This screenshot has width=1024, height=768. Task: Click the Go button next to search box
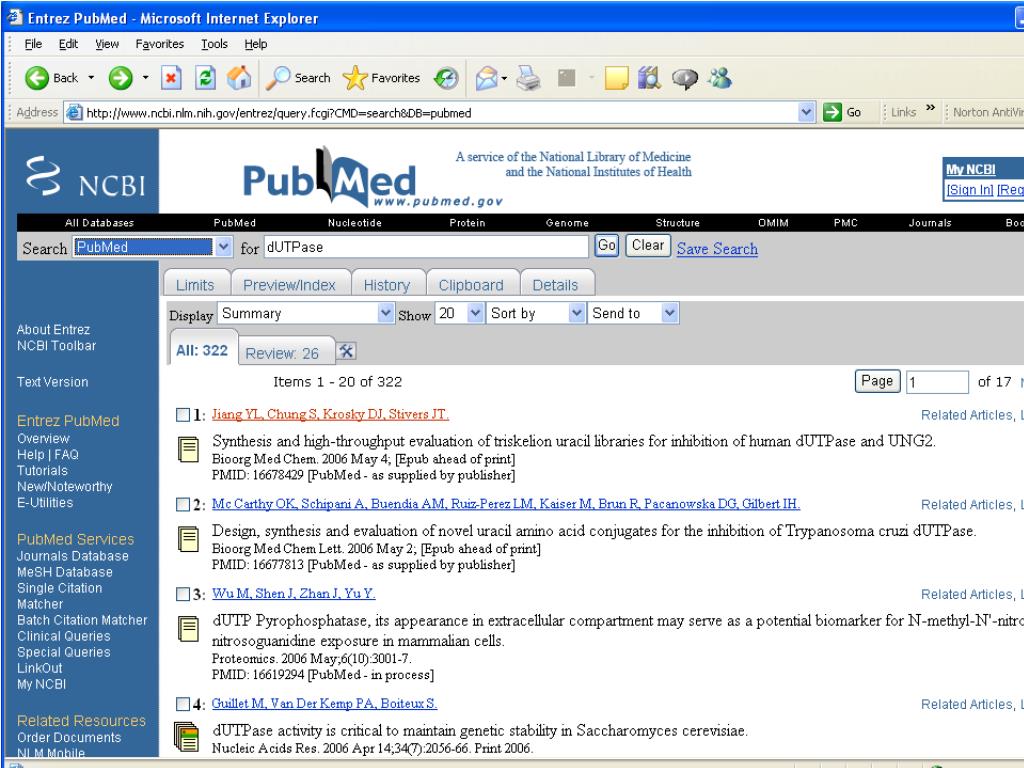click(607, 246)
